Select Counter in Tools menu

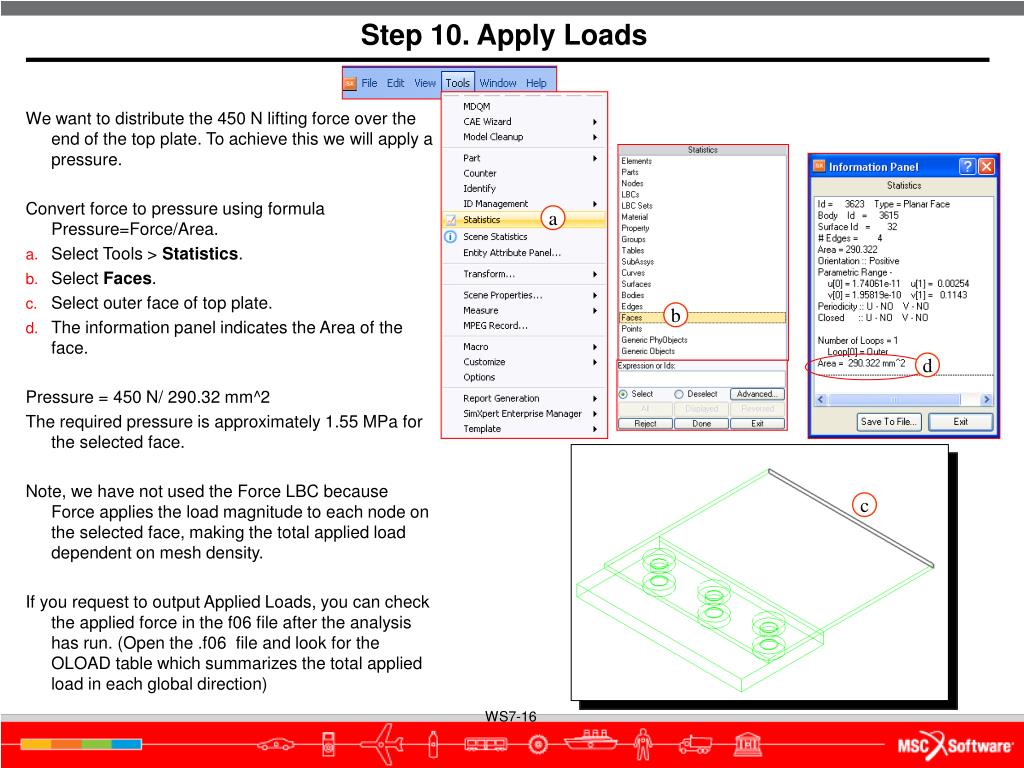point(480,173)
